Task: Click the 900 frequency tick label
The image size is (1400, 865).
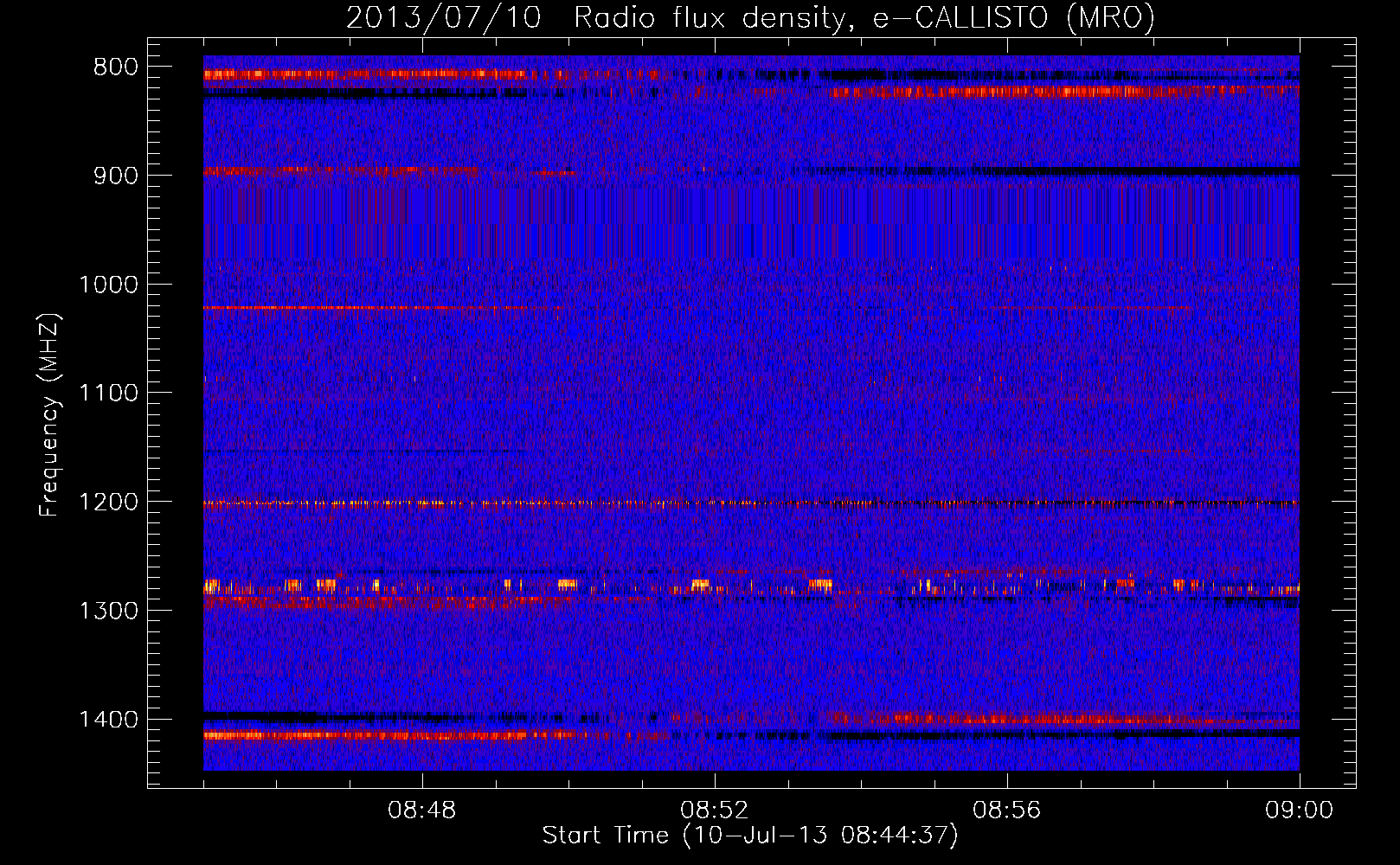Action: [x=115, y=176]
